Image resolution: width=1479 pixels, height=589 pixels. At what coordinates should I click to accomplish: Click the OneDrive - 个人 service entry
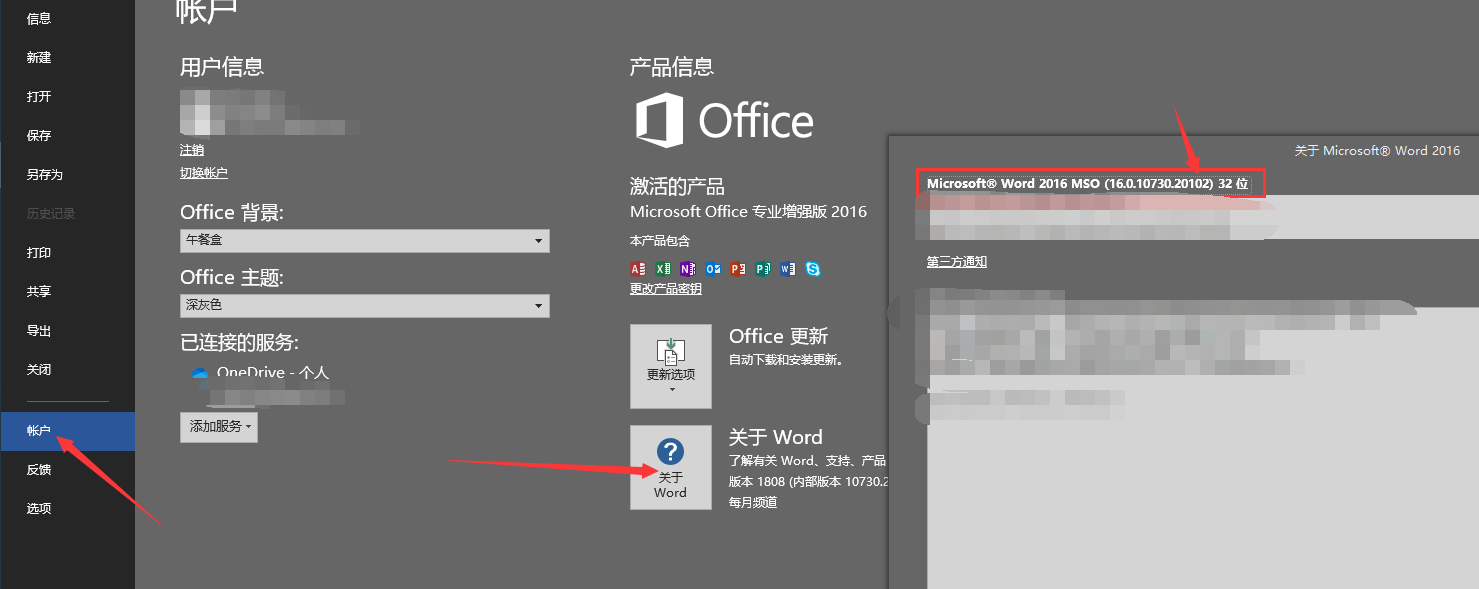click(x=272, y=373)
